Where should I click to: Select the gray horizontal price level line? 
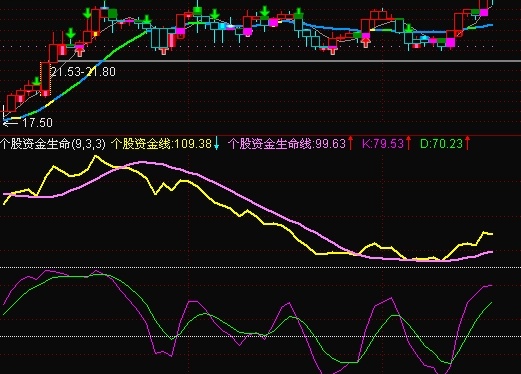tap(289, 61)
